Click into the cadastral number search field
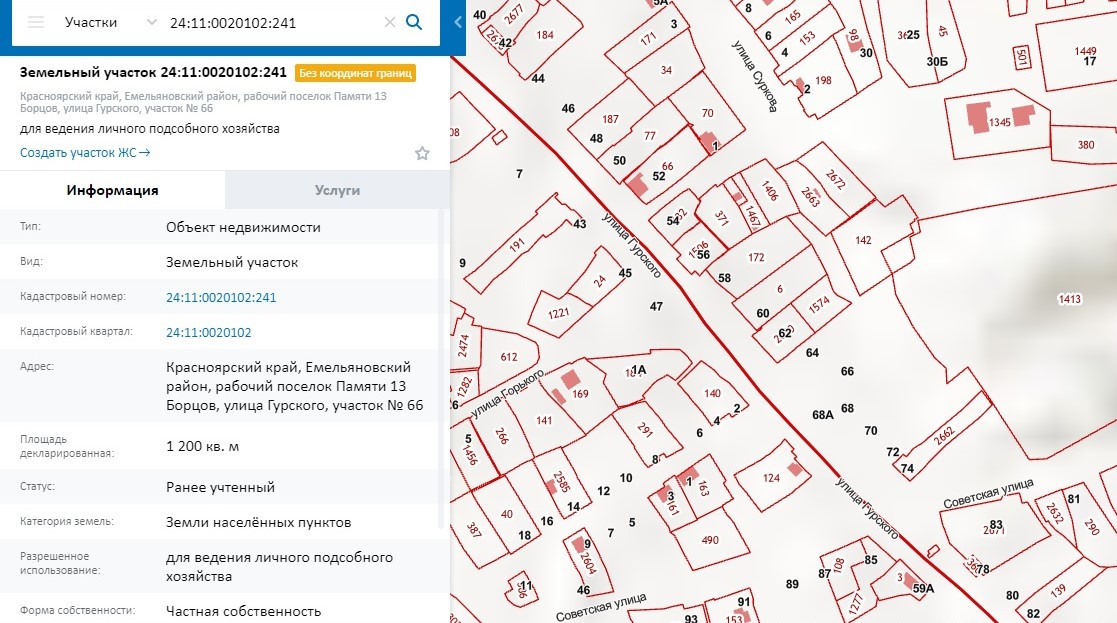Viewport: 1117px width, 623px height. 270,22
